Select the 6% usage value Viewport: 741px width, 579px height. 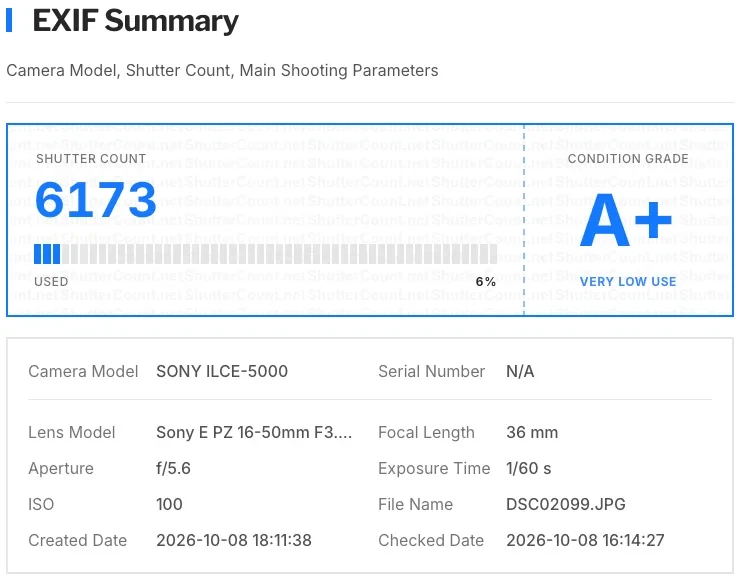coord(485,282)
